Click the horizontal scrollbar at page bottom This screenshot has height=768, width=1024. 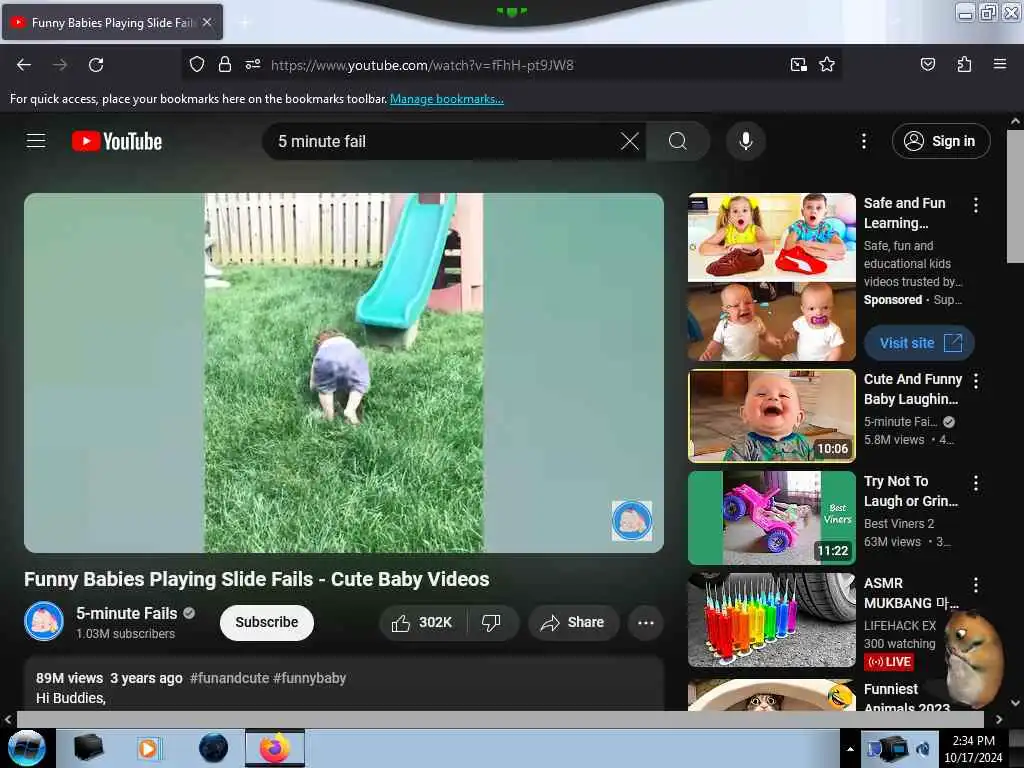pyautogui.click(x=500, y=719)
